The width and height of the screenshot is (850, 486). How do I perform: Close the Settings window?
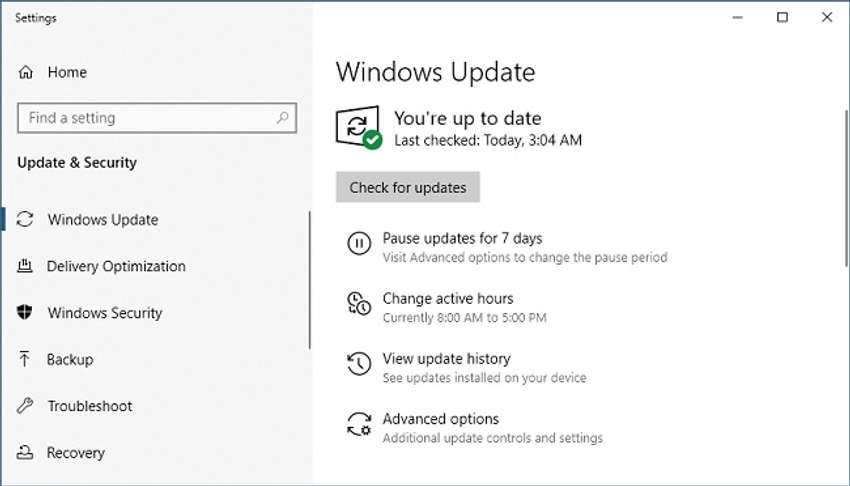coord(827,17)
